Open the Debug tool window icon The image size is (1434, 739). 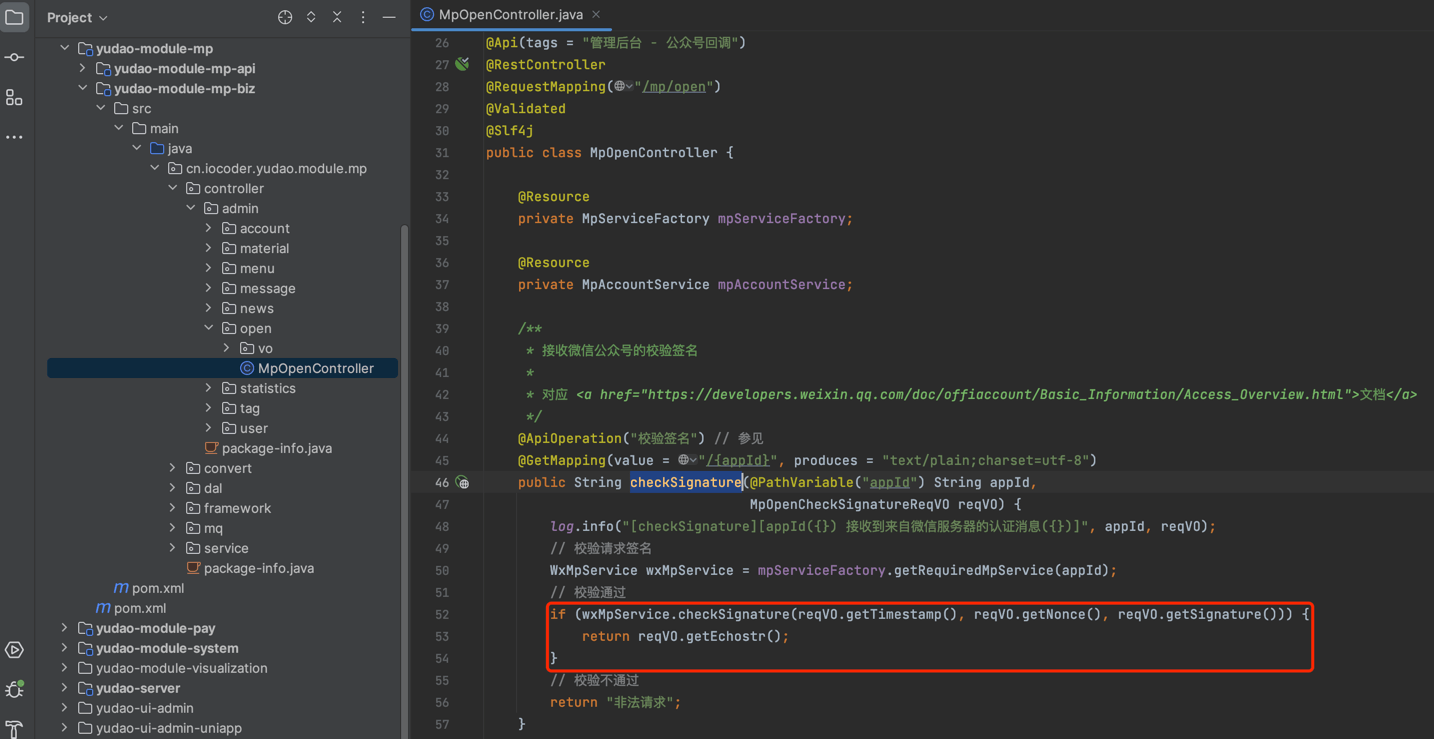click(14, 690)
